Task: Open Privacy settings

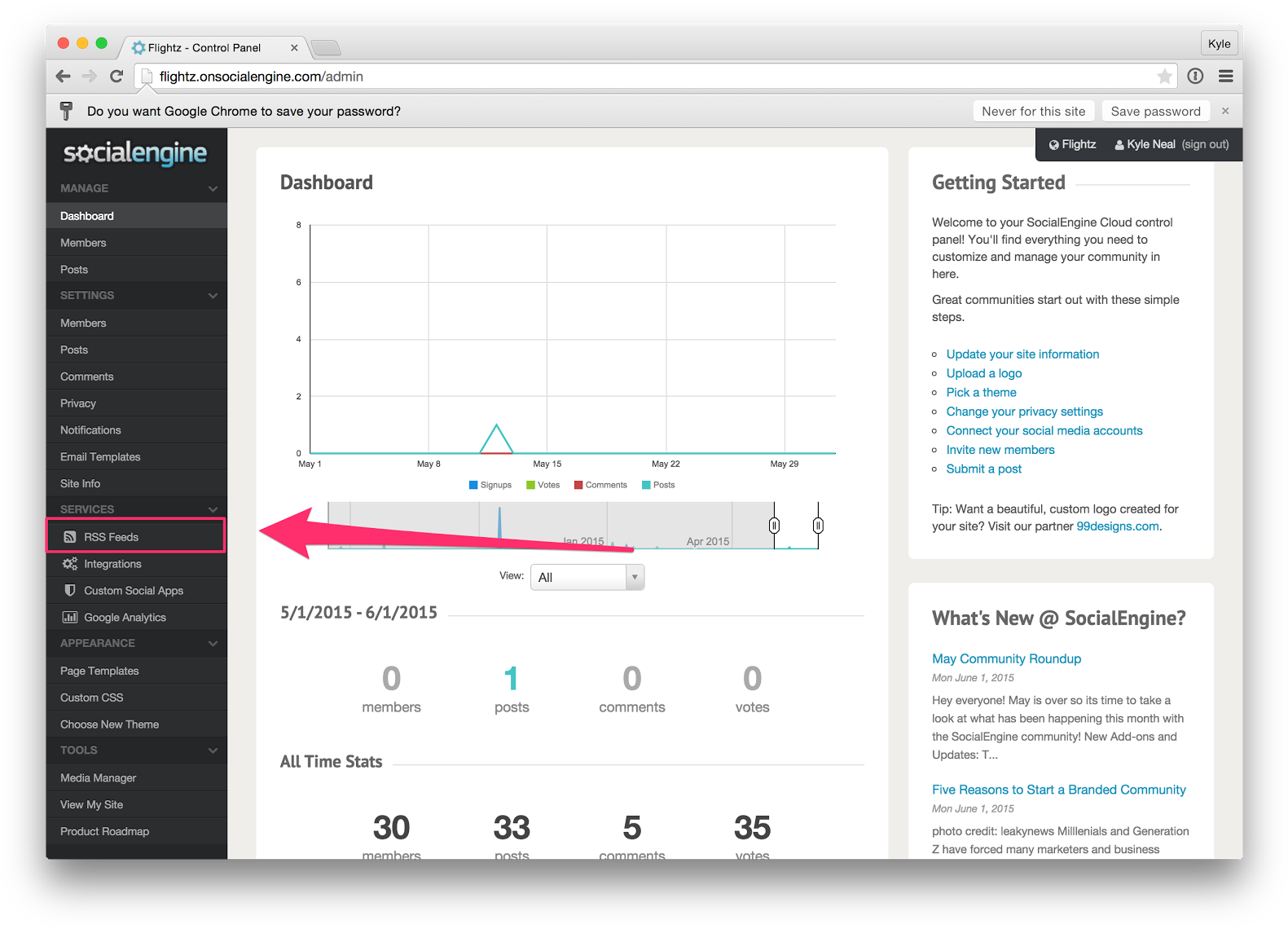Action: (x=136, y=403)
